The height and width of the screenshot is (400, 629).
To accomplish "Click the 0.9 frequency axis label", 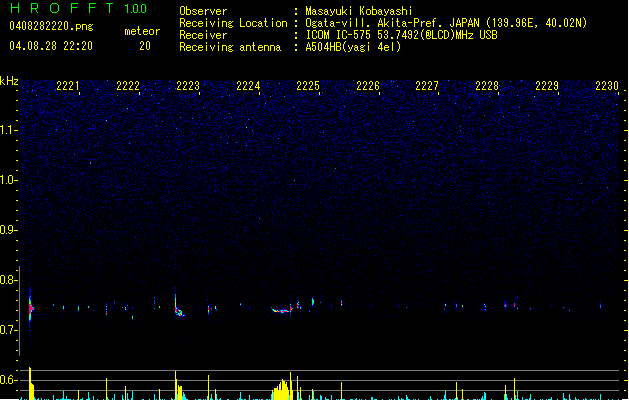I will (x=8, y=230).
